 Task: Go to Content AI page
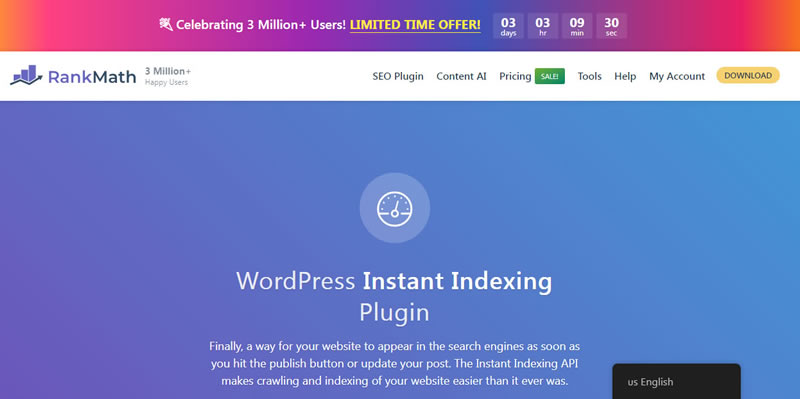coord(461,76)
